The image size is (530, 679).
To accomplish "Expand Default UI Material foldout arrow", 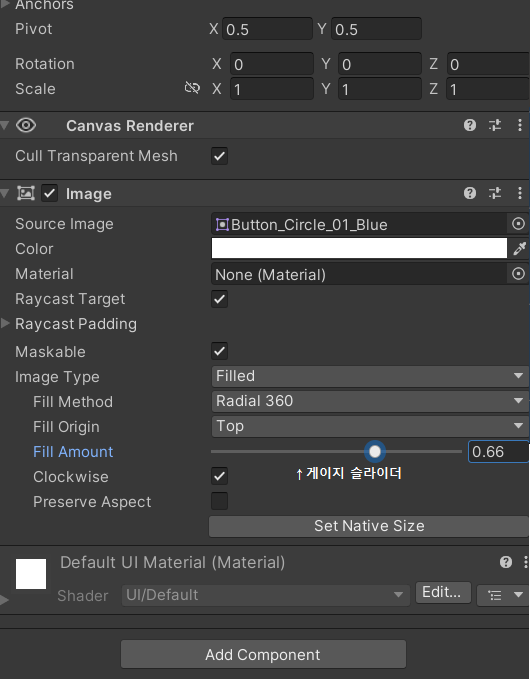I will point(5,600).
